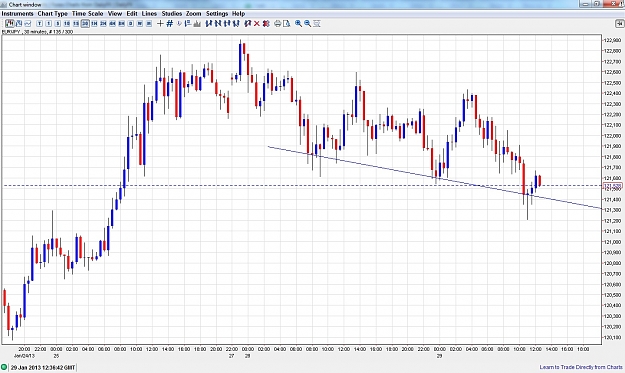
Task: Open the View menu
Action: pos(115,14)
